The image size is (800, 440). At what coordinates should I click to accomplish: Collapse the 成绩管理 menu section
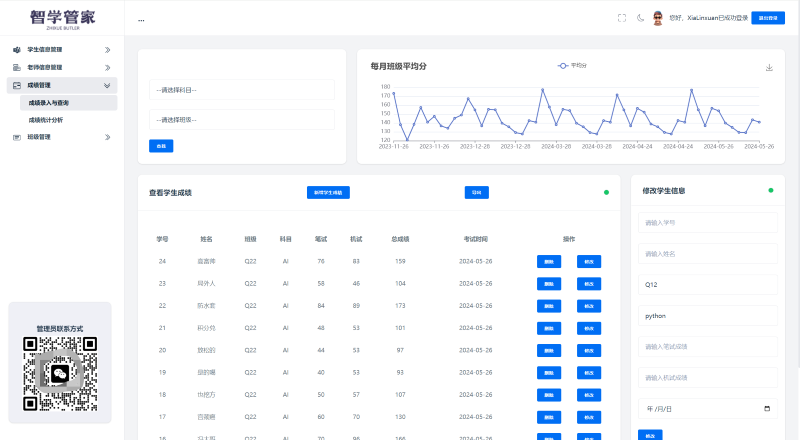point(107,85)
